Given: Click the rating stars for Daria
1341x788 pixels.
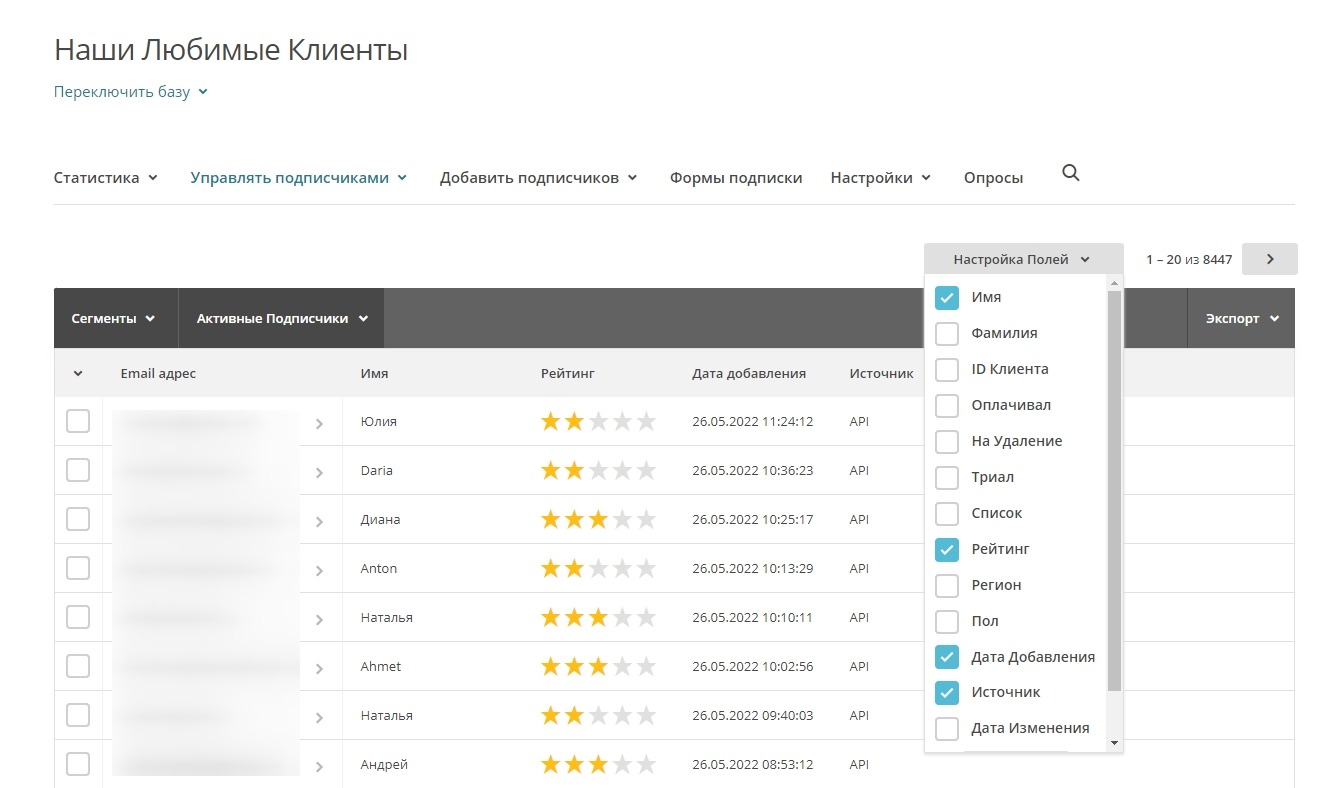Looking at the screenshot, I should (598, 470).
